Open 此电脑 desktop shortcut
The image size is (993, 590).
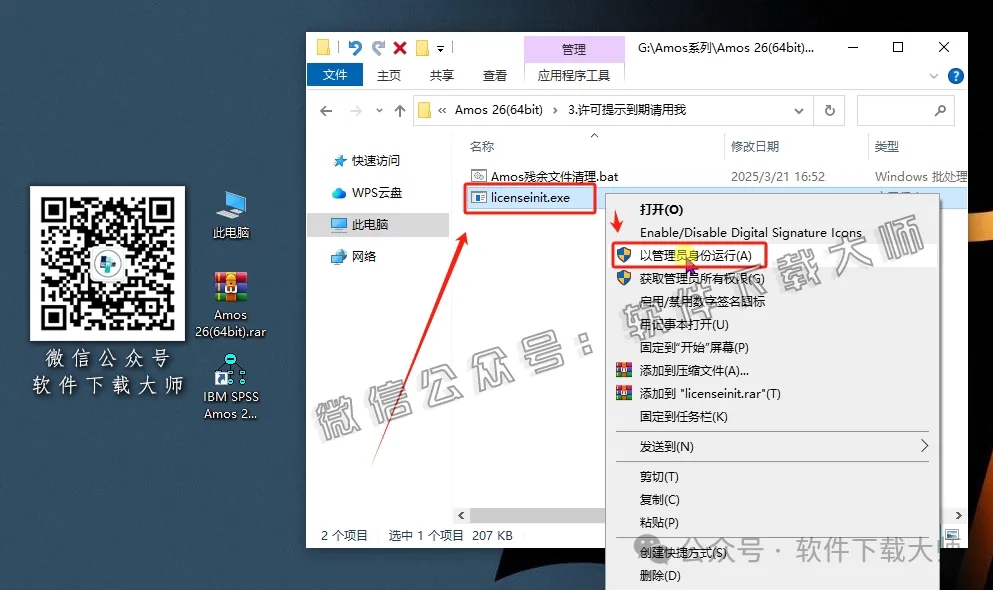pos(231,212)
